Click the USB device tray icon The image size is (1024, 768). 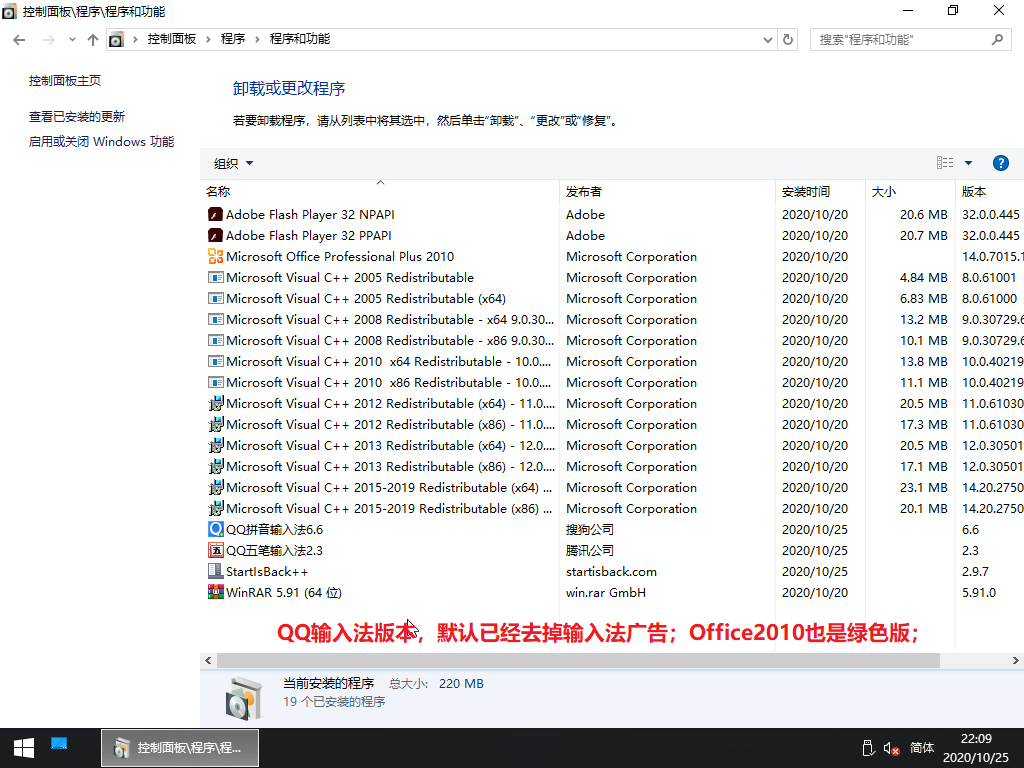pyautogui.click(x=868, y=748)
